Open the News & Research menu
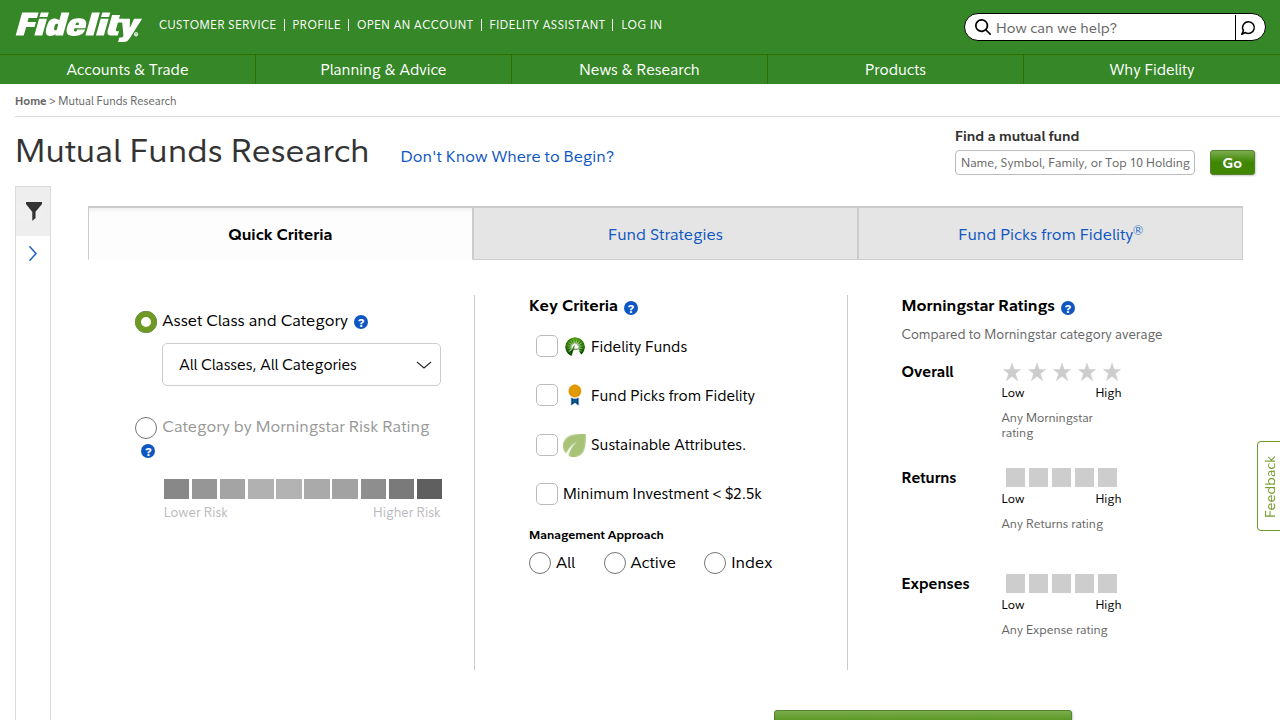 [639, 70]
